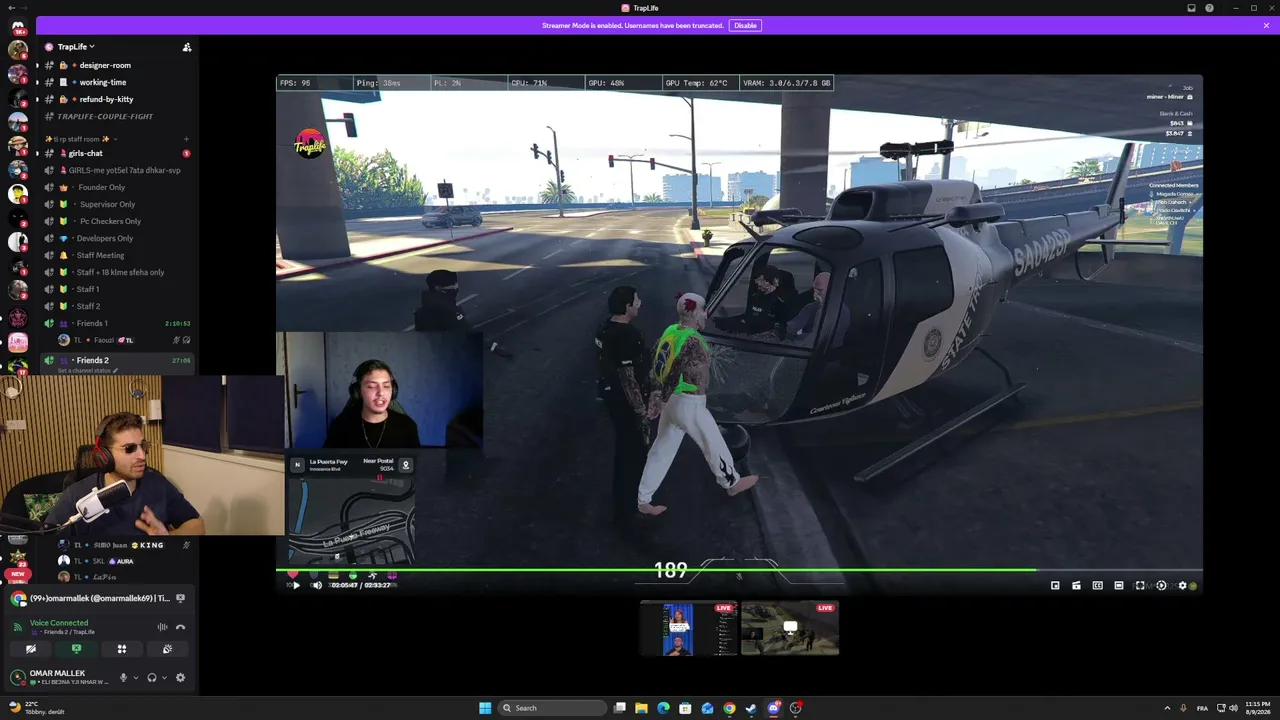This screenshot has height=720, width=1280.
Task: Open Microsoft Store from taskbar
Action: pos(685,708)
